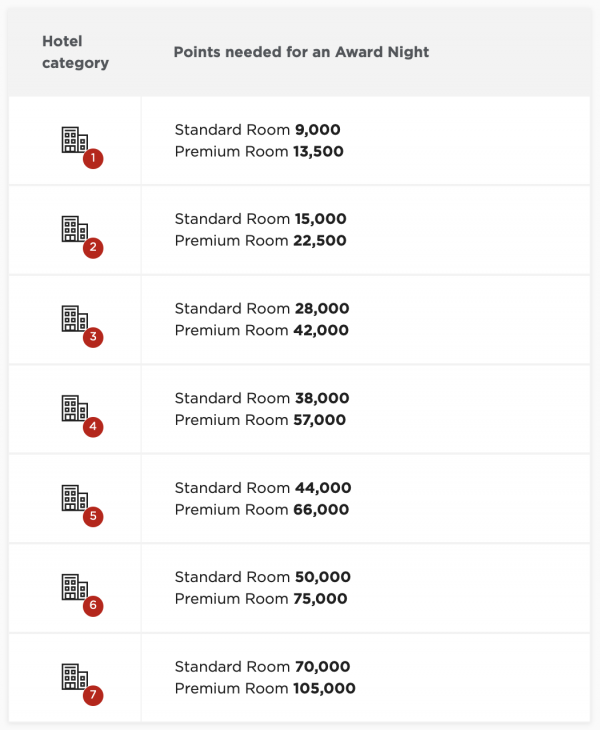Screen dimensions: 600x730
Task: Click Standard Room 38,000 points
Action: pyautogui.click(x=262, y=399)
